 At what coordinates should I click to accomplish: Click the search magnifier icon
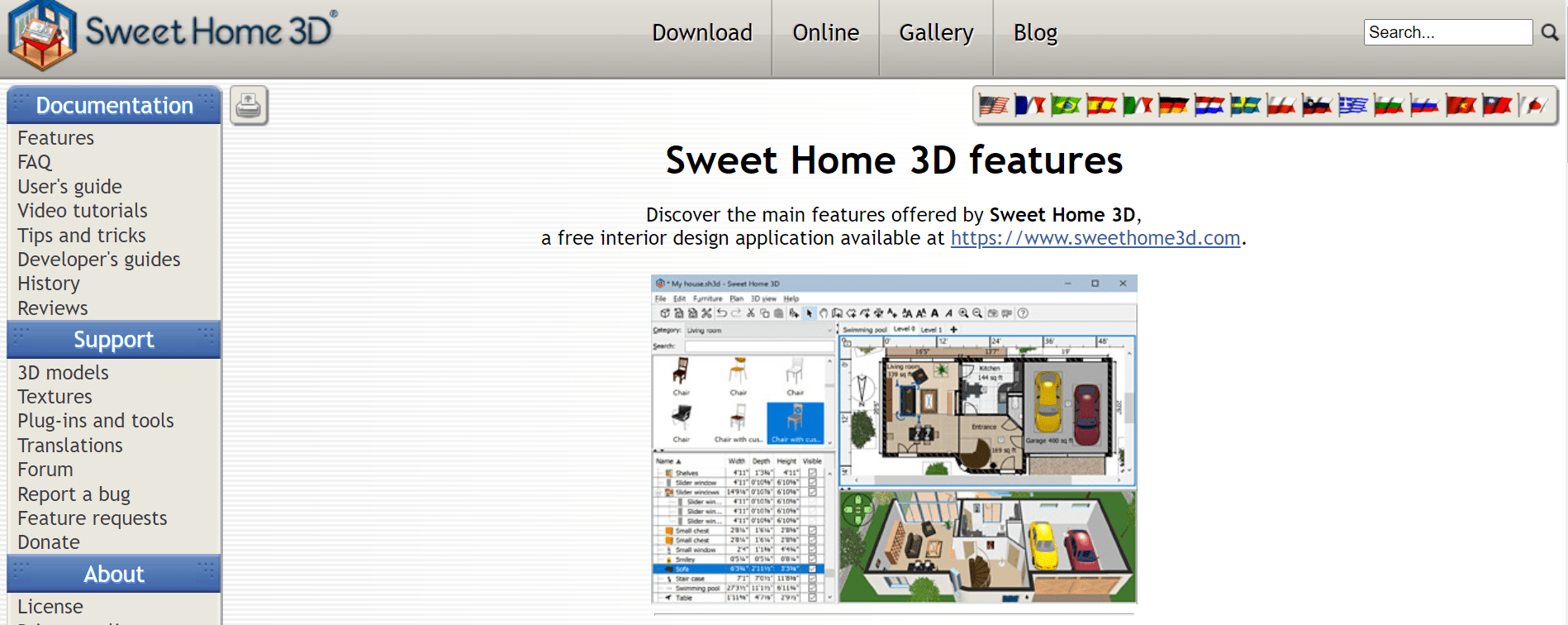(x=1550, y=32)
